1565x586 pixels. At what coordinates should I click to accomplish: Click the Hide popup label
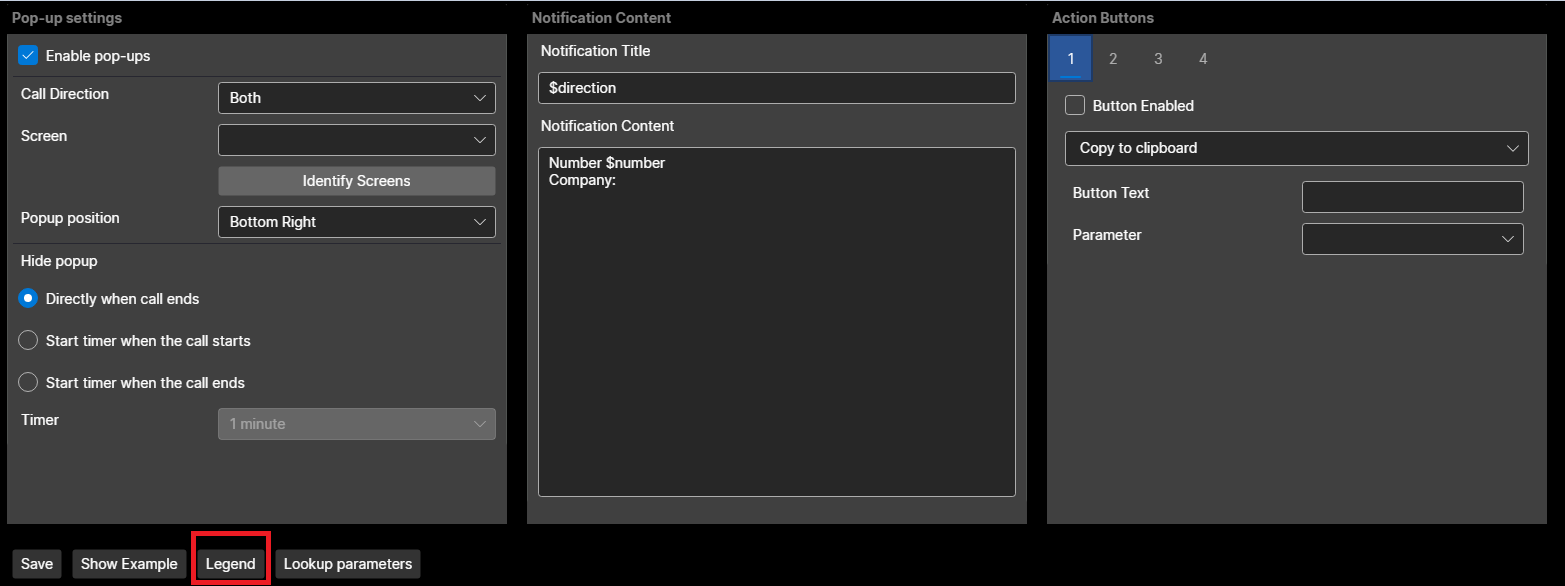pyautogui.click(x=59, y=261)
